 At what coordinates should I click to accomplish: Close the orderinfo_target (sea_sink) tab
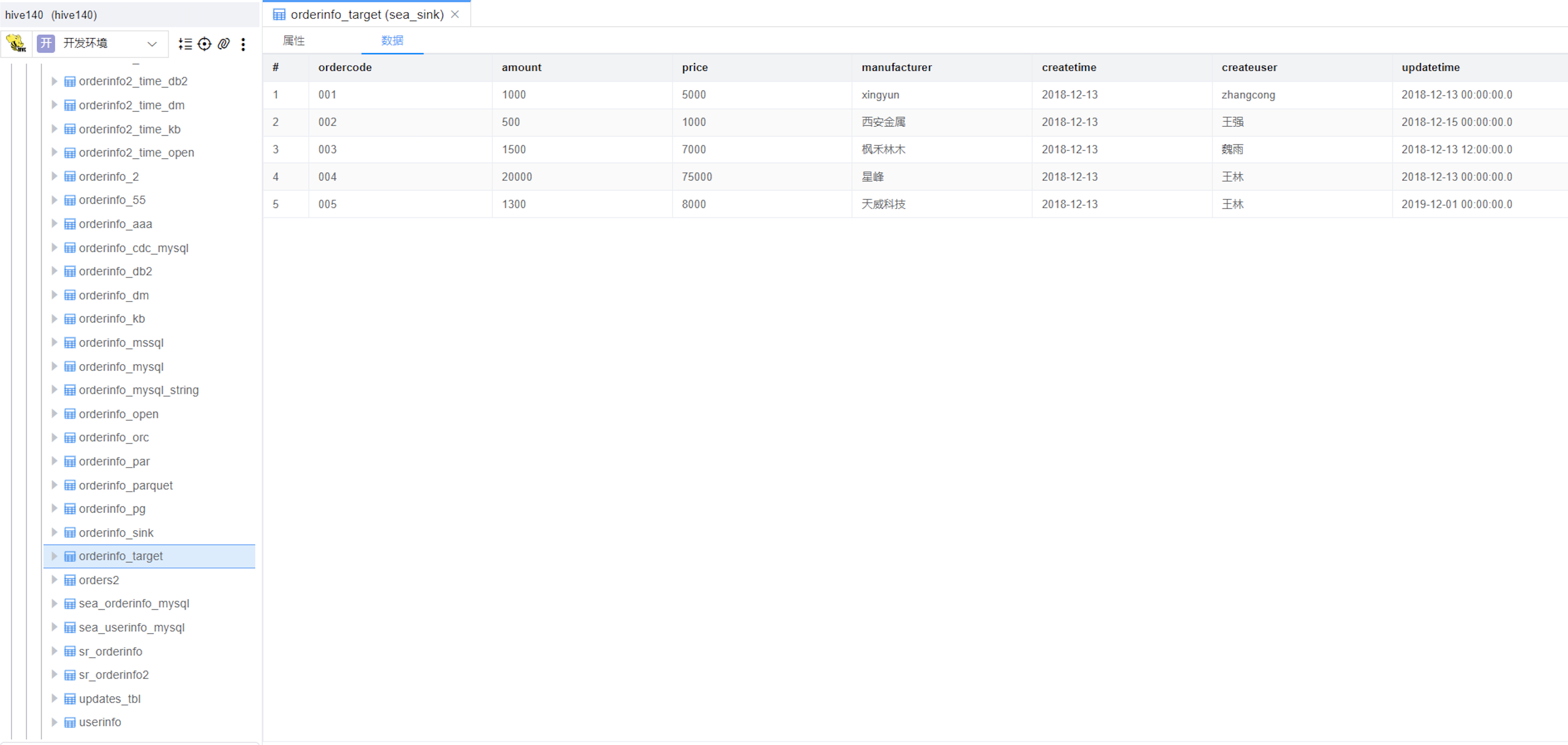click(455, 14)
